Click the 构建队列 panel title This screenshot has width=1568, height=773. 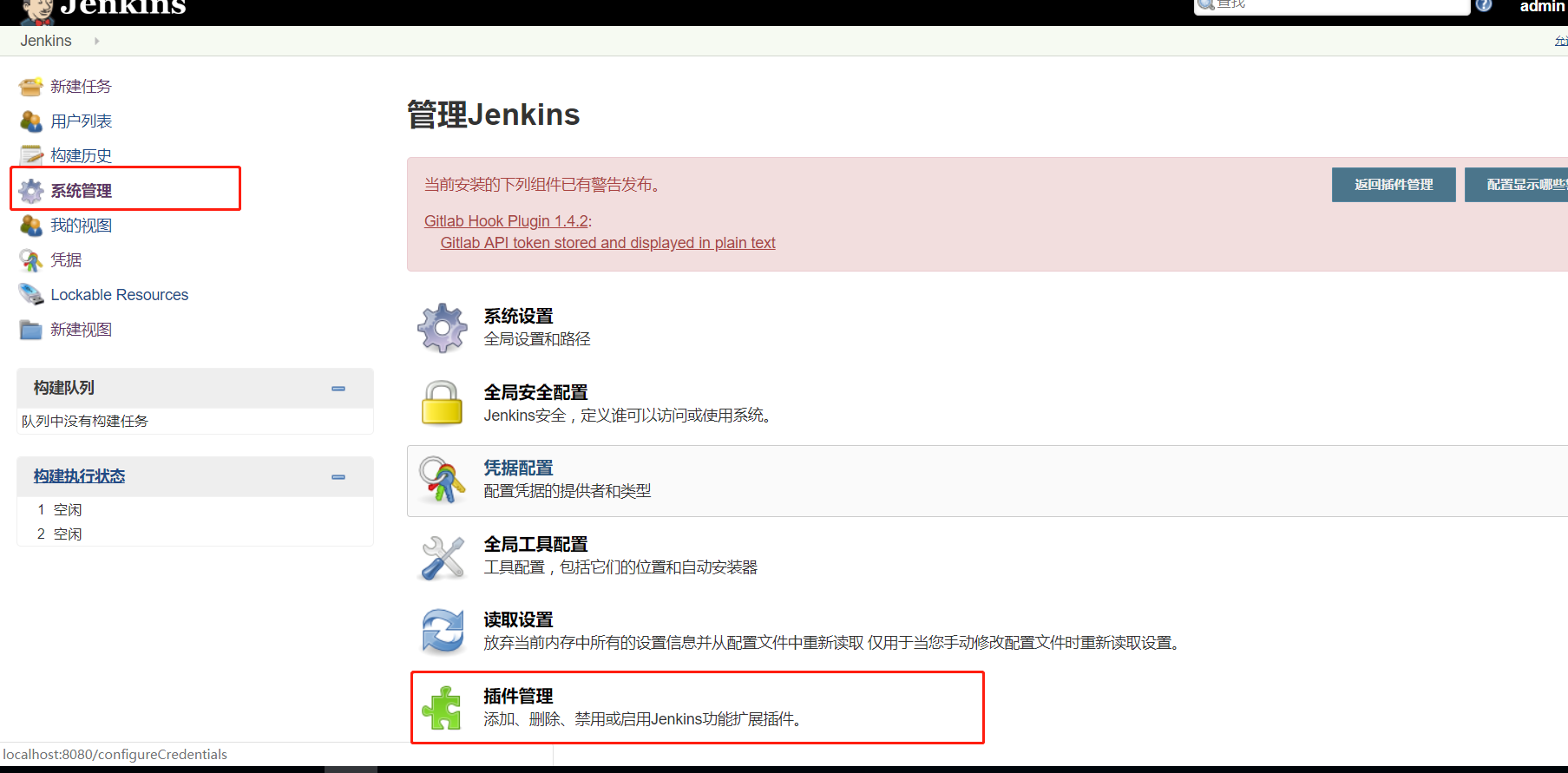[63, 388]
